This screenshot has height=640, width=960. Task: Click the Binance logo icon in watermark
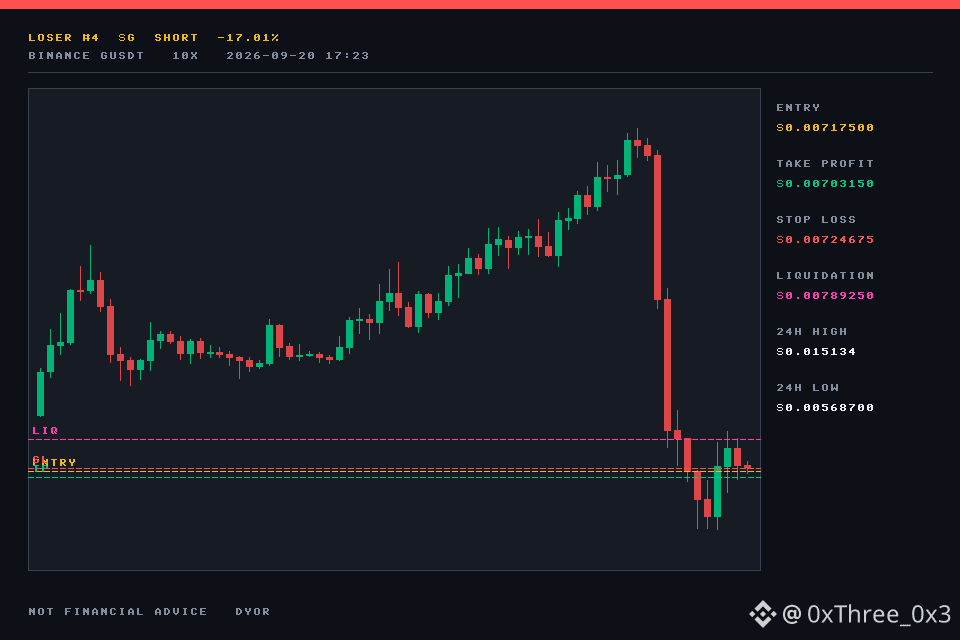(x=762, y=614)
